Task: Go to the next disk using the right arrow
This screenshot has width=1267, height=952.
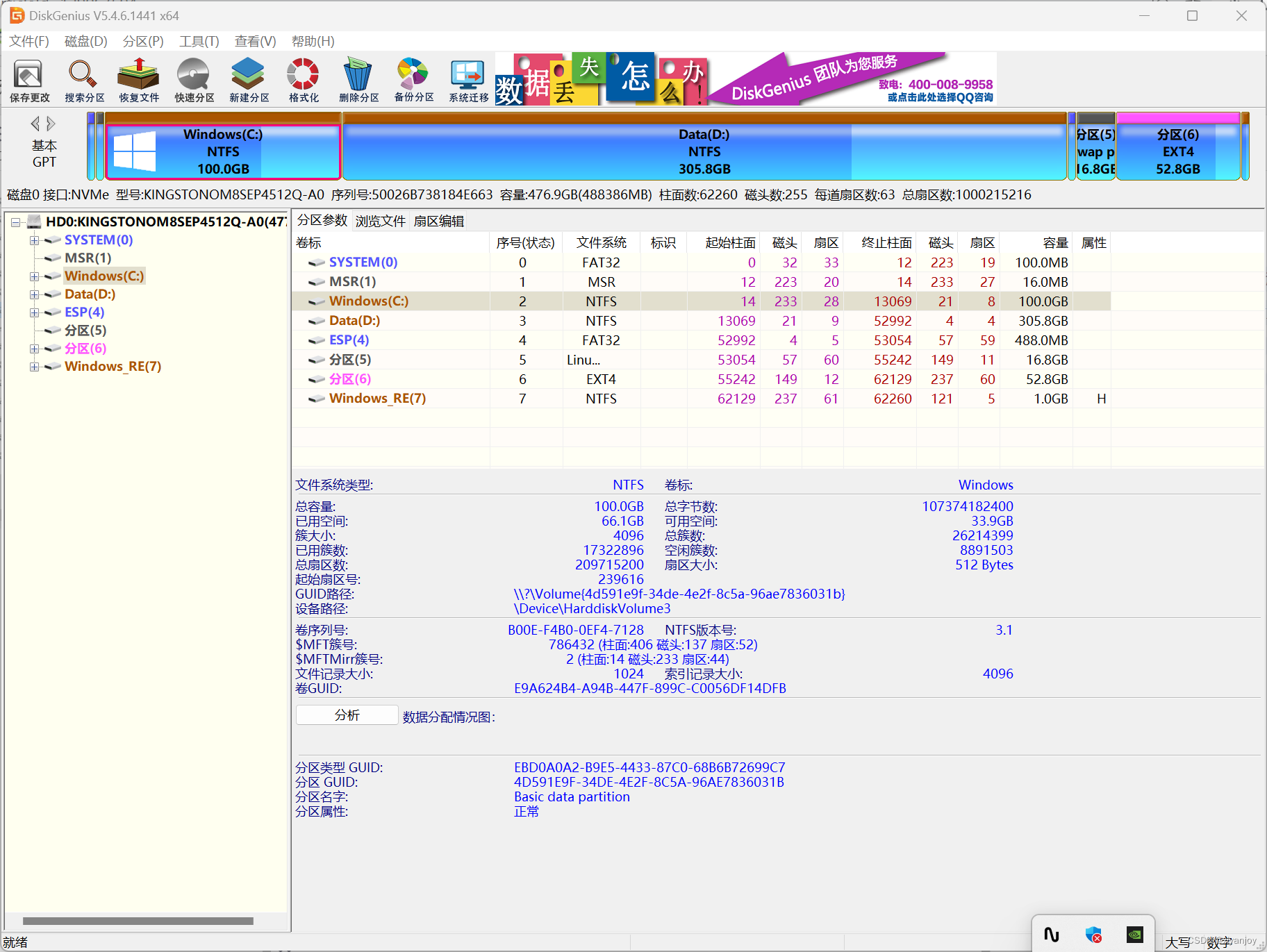Action: coord(51,124)
